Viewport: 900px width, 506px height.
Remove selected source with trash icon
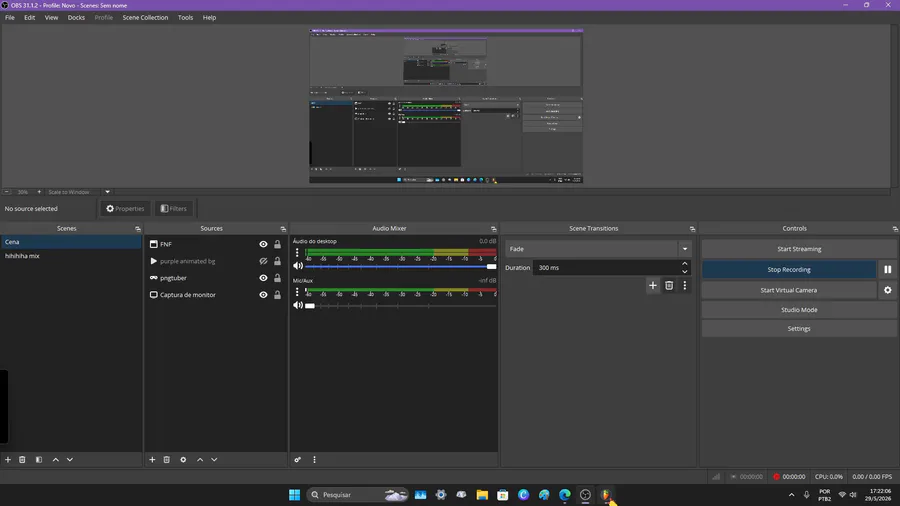166,460
